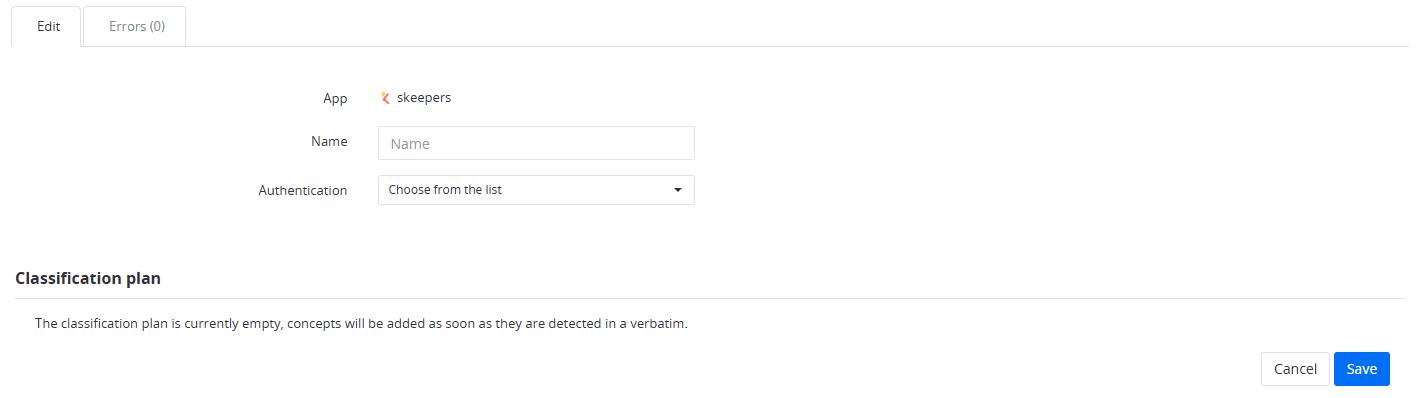Viewport: 1427px width, 398px height.
Task: Click the Cancel button
Action: [x=1295, y=369]
